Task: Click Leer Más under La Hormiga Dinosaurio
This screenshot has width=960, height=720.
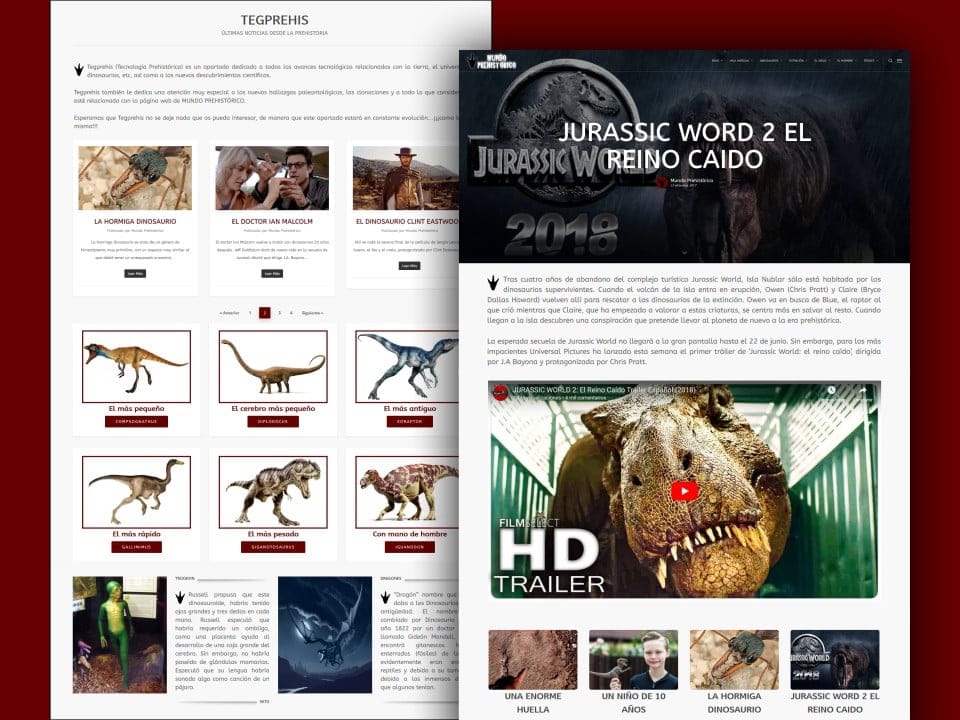Action: pyautogui.click(x=134, y=273)
